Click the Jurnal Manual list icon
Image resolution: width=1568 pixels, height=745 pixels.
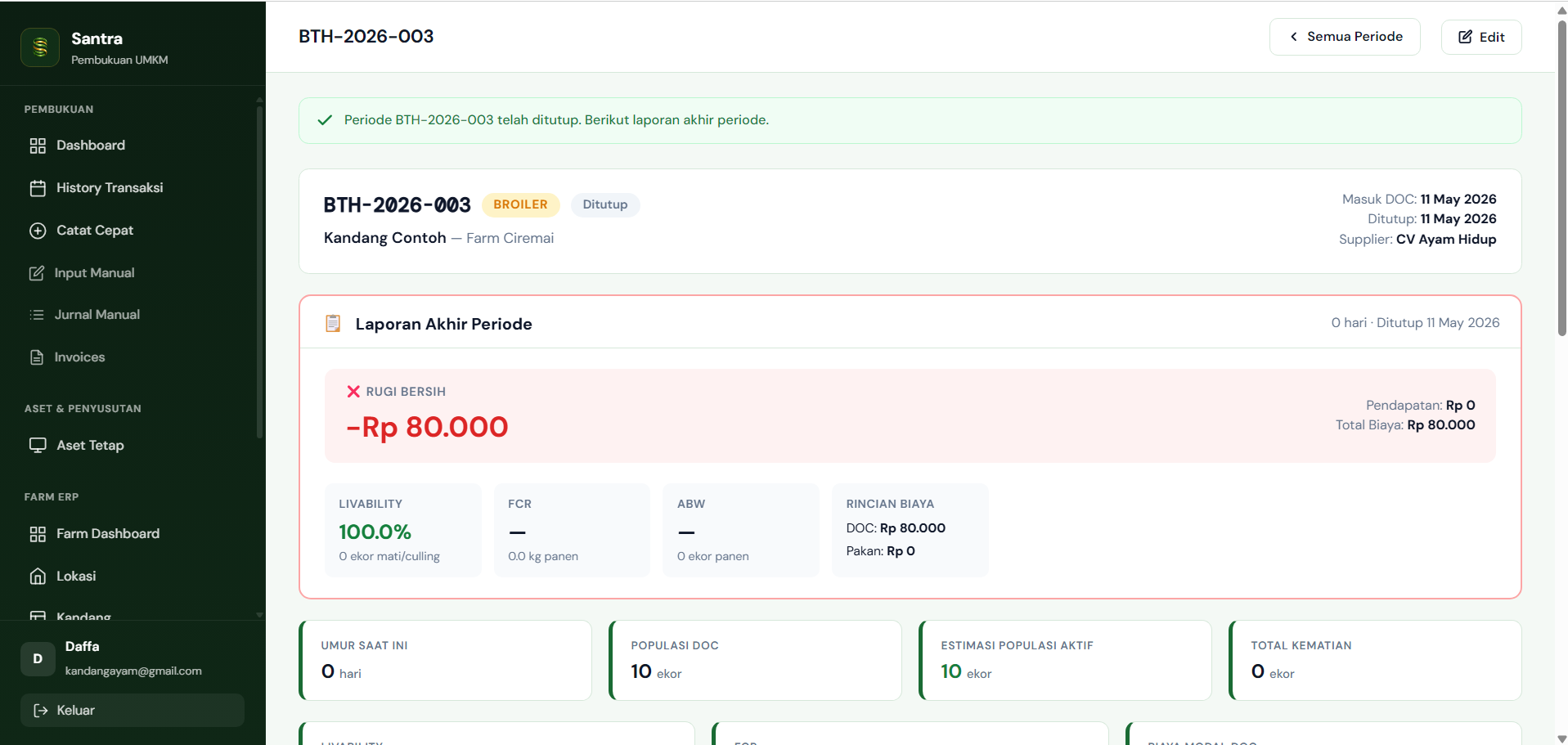37,315
